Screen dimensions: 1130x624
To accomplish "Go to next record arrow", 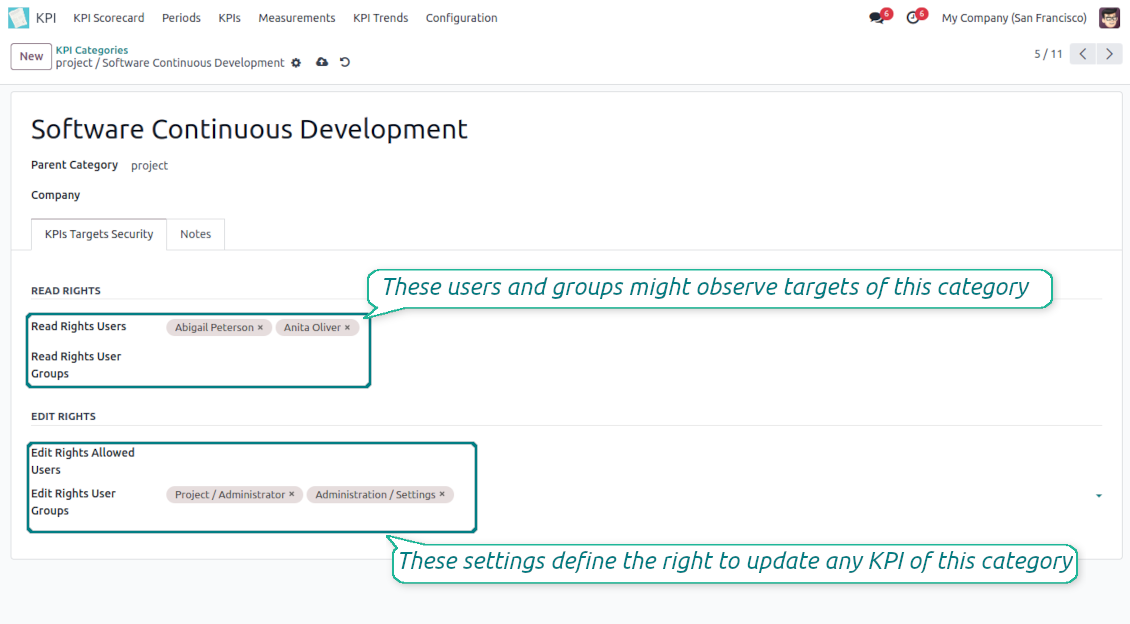I will [x=1110, y=54].
